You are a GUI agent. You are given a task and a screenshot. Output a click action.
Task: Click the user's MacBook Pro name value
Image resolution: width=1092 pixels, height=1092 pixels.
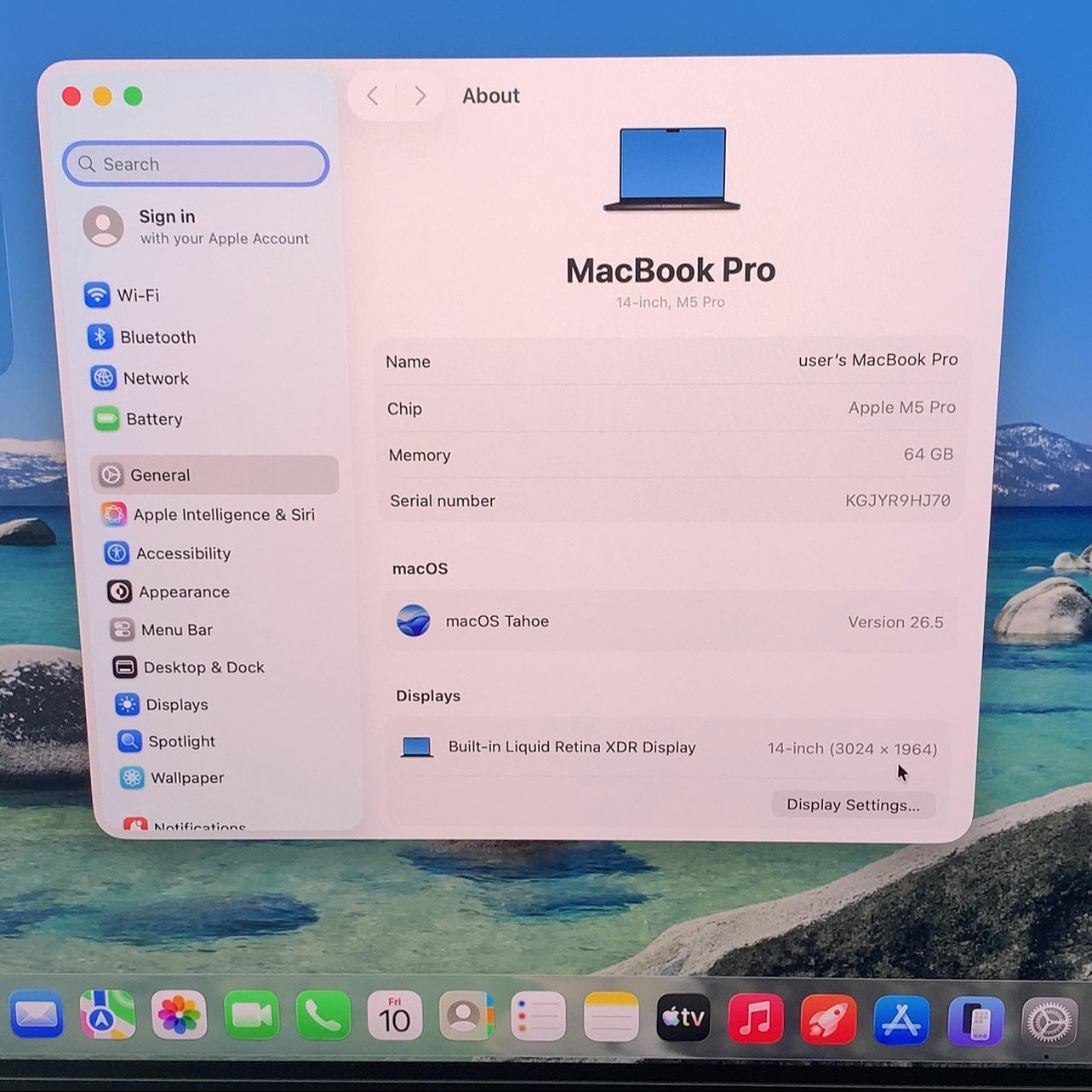[x=878, y=360]
